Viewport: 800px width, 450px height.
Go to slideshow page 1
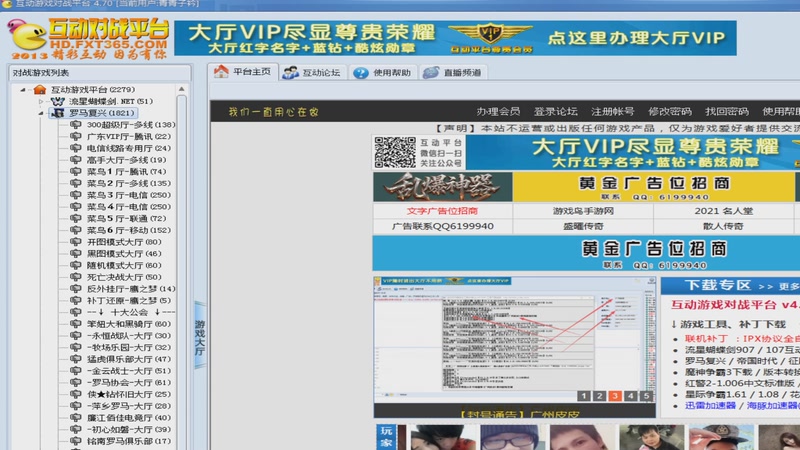pyautogui.click(x=584, y=396)
